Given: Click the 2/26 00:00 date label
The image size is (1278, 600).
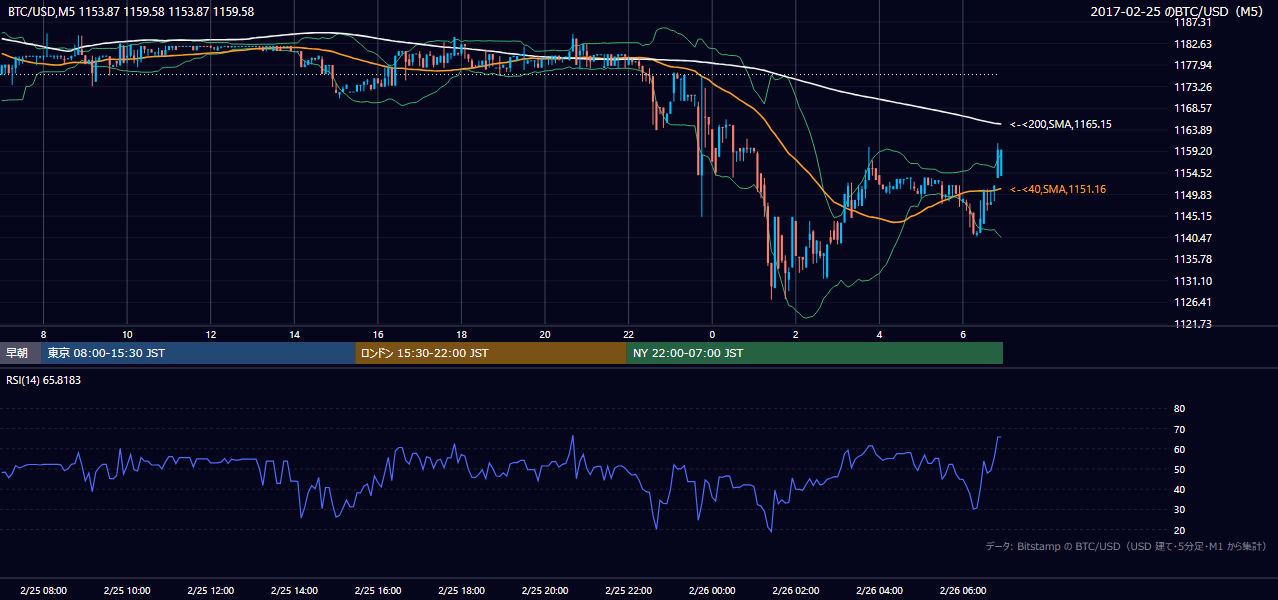Looking at the screenshot, I should click(x=712, y=591).
